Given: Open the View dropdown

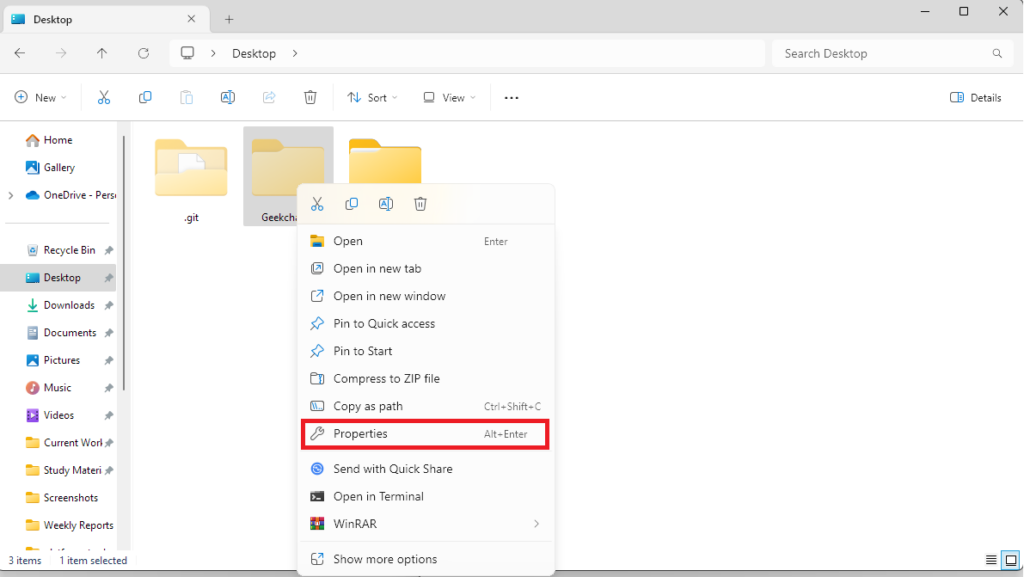Looking at the screenshot, I should pyautogui.click(x=448, y=98).
